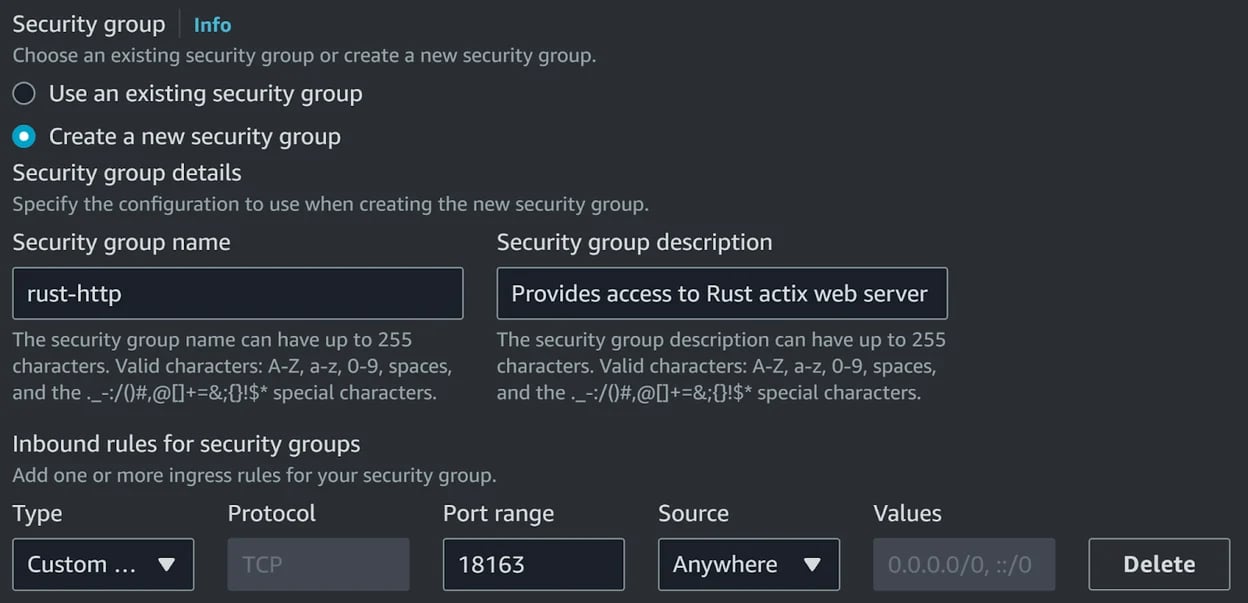
Task: Open the Source dropdown set to Anywhere
Action: coord(748,564)
